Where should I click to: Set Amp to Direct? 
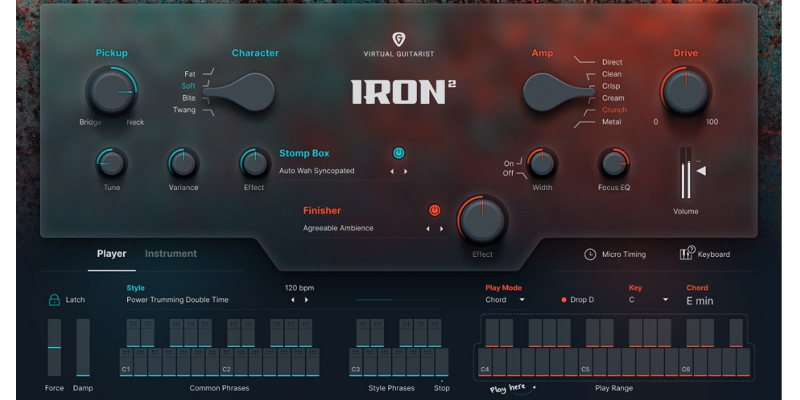tap(612, 62)
